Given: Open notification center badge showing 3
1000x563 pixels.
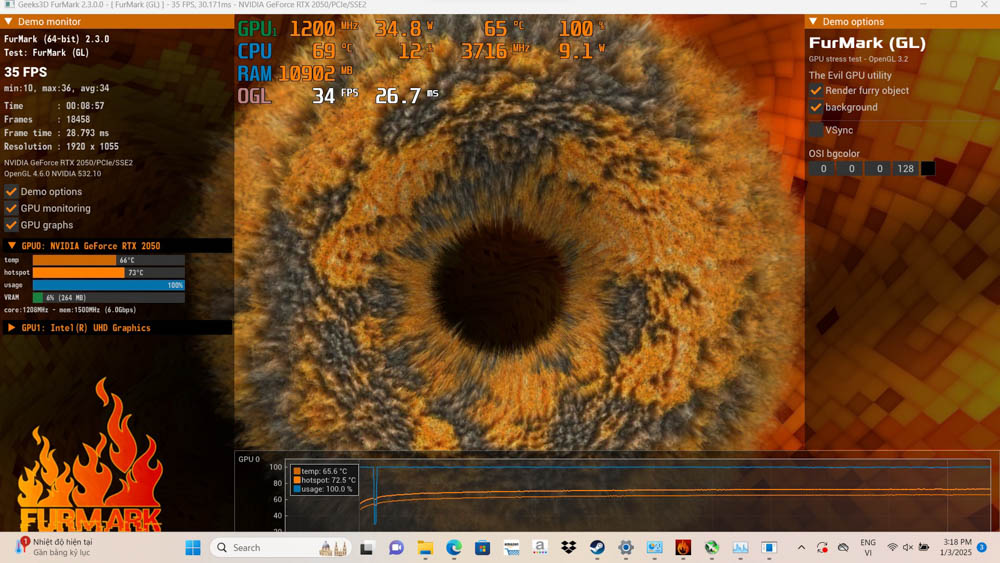Looking at the screenshot, I should tap(982, 548).
